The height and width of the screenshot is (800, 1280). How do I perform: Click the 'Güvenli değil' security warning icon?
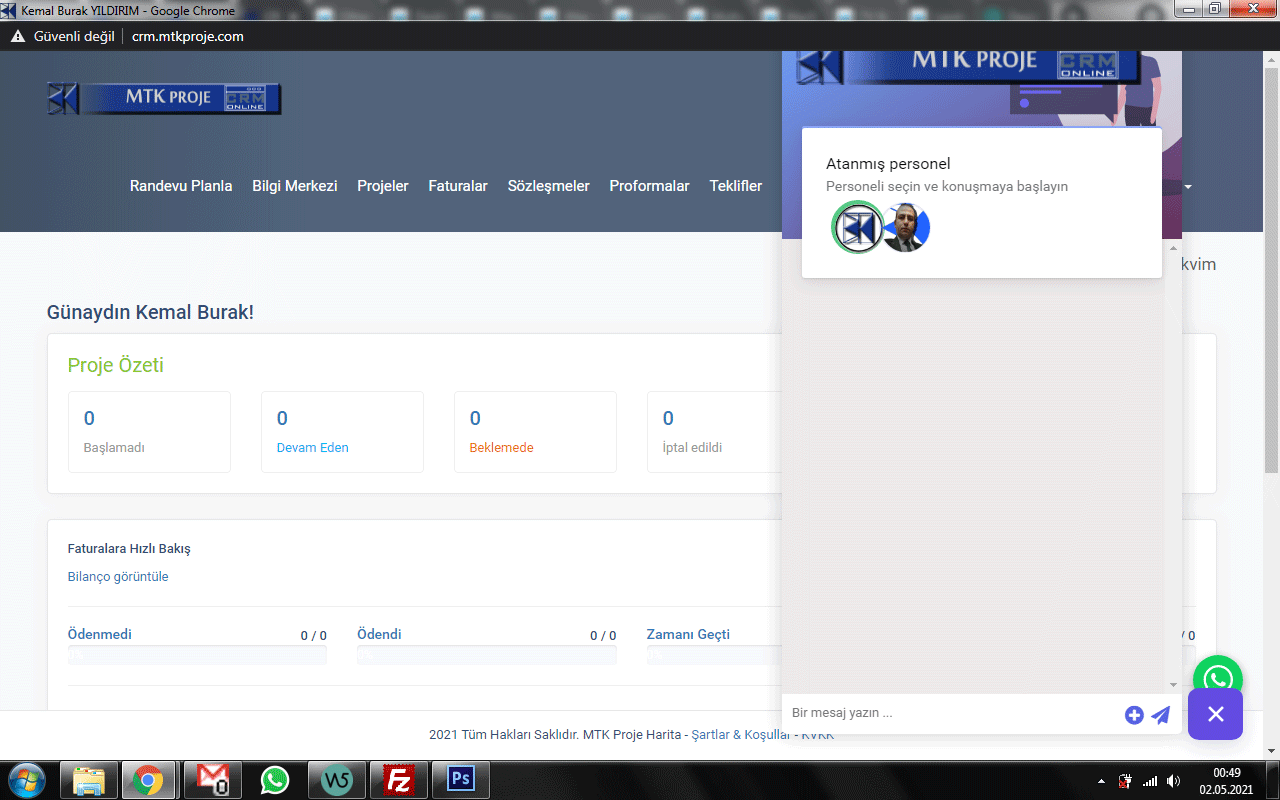[x=18, y=36]
